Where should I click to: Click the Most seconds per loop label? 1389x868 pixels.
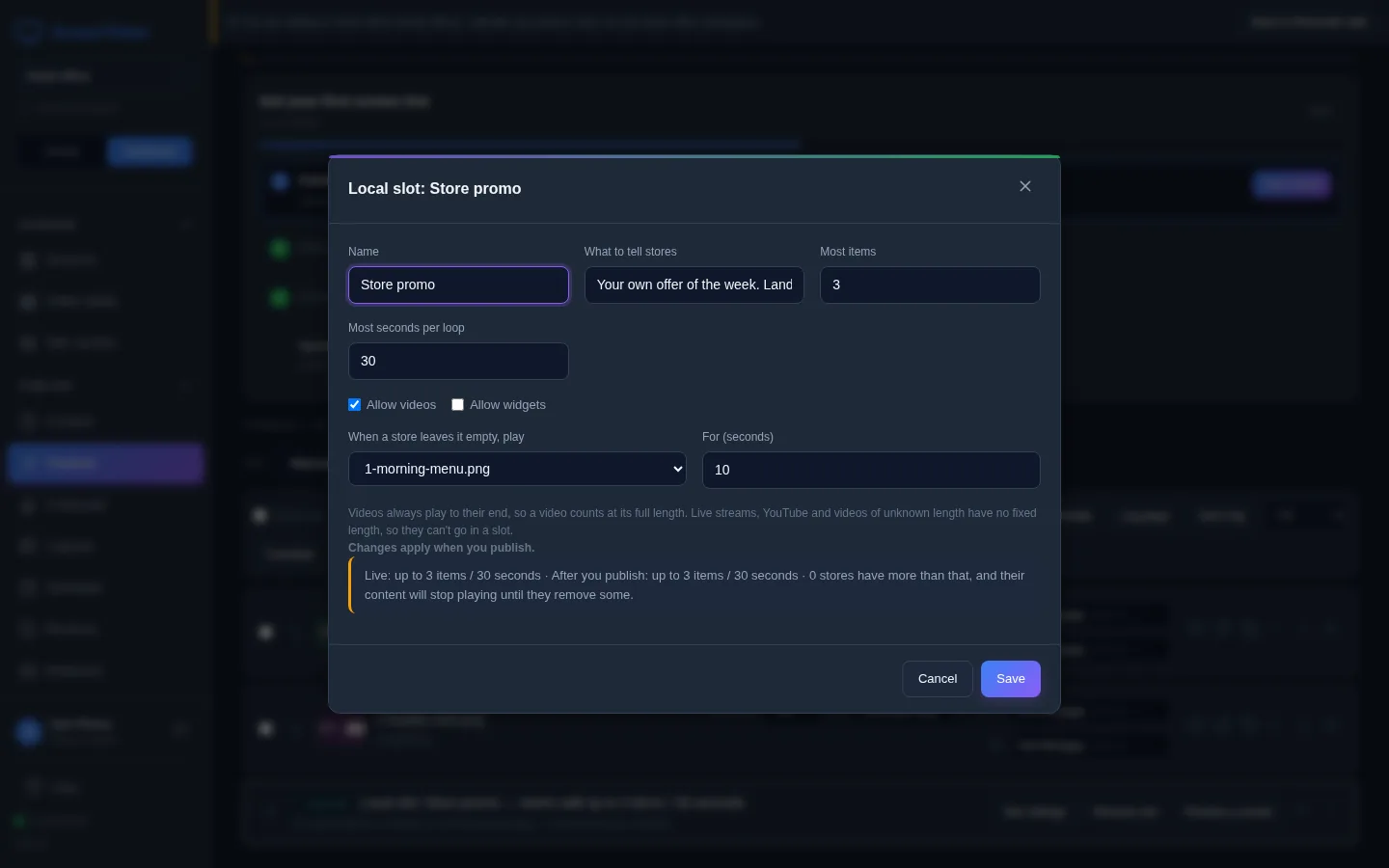point(406,328)
